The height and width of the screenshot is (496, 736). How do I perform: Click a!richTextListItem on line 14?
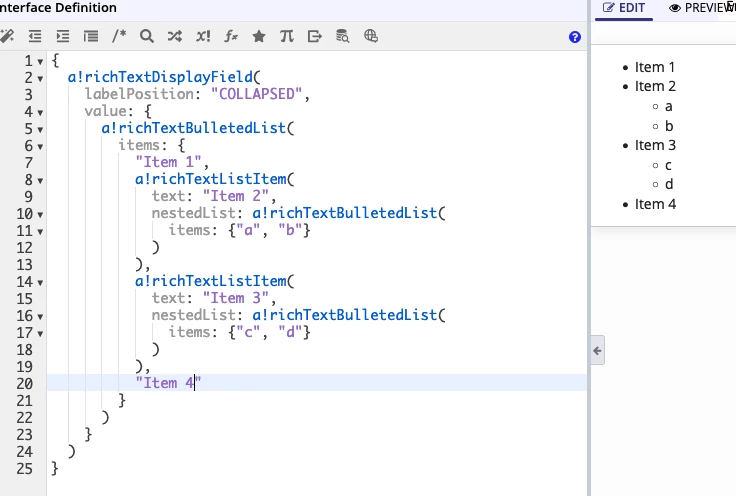(211, 281)
